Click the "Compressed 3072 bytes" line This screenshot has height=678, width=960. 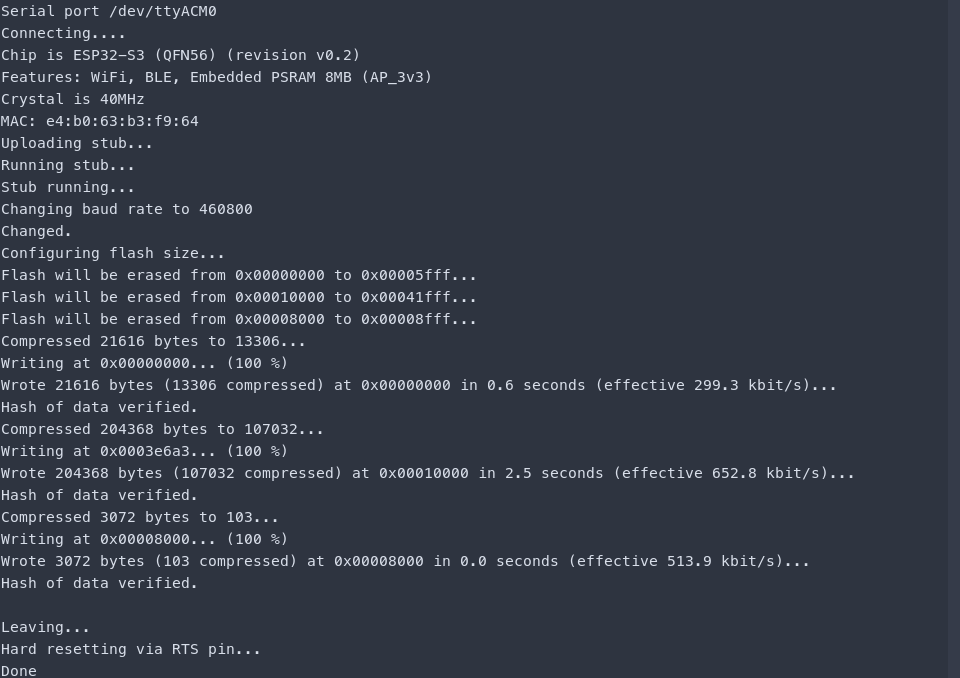pyautogui.click(x=139, y=517)
